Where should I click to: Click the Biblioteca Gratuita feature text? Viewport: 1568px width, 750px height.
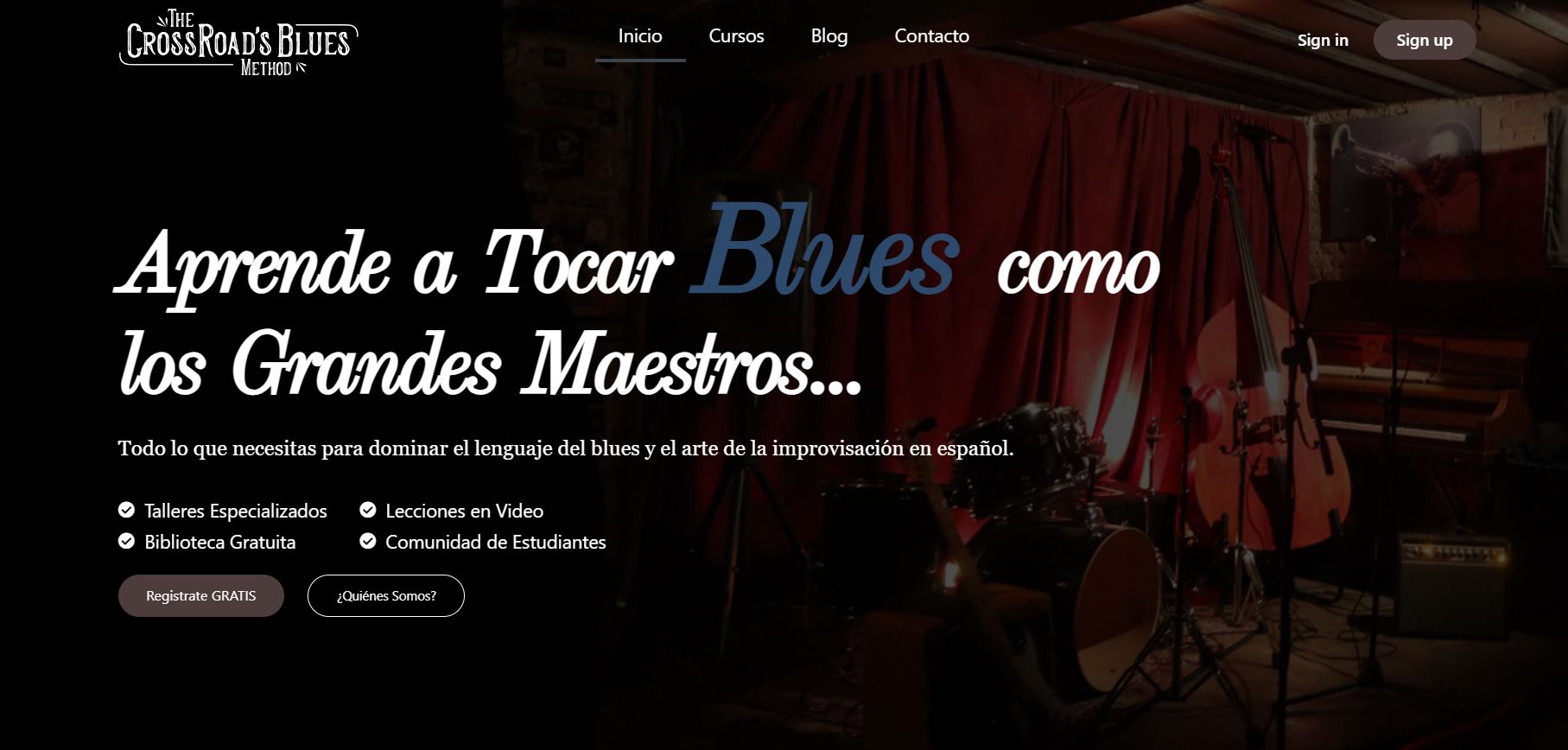pyautogui.click(x=220, y=542)
